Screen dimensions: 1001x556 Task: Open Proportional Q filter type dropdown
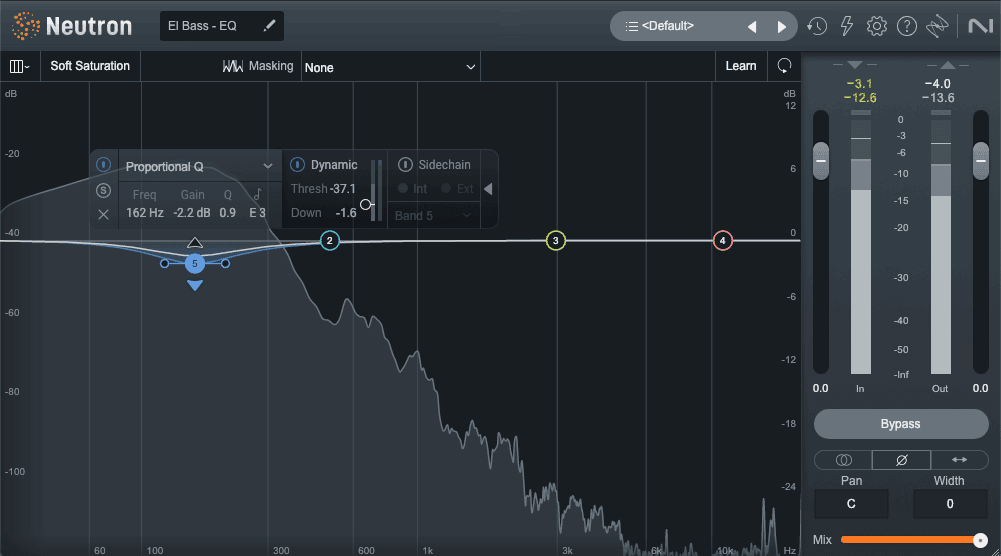(x=199, y=167)
